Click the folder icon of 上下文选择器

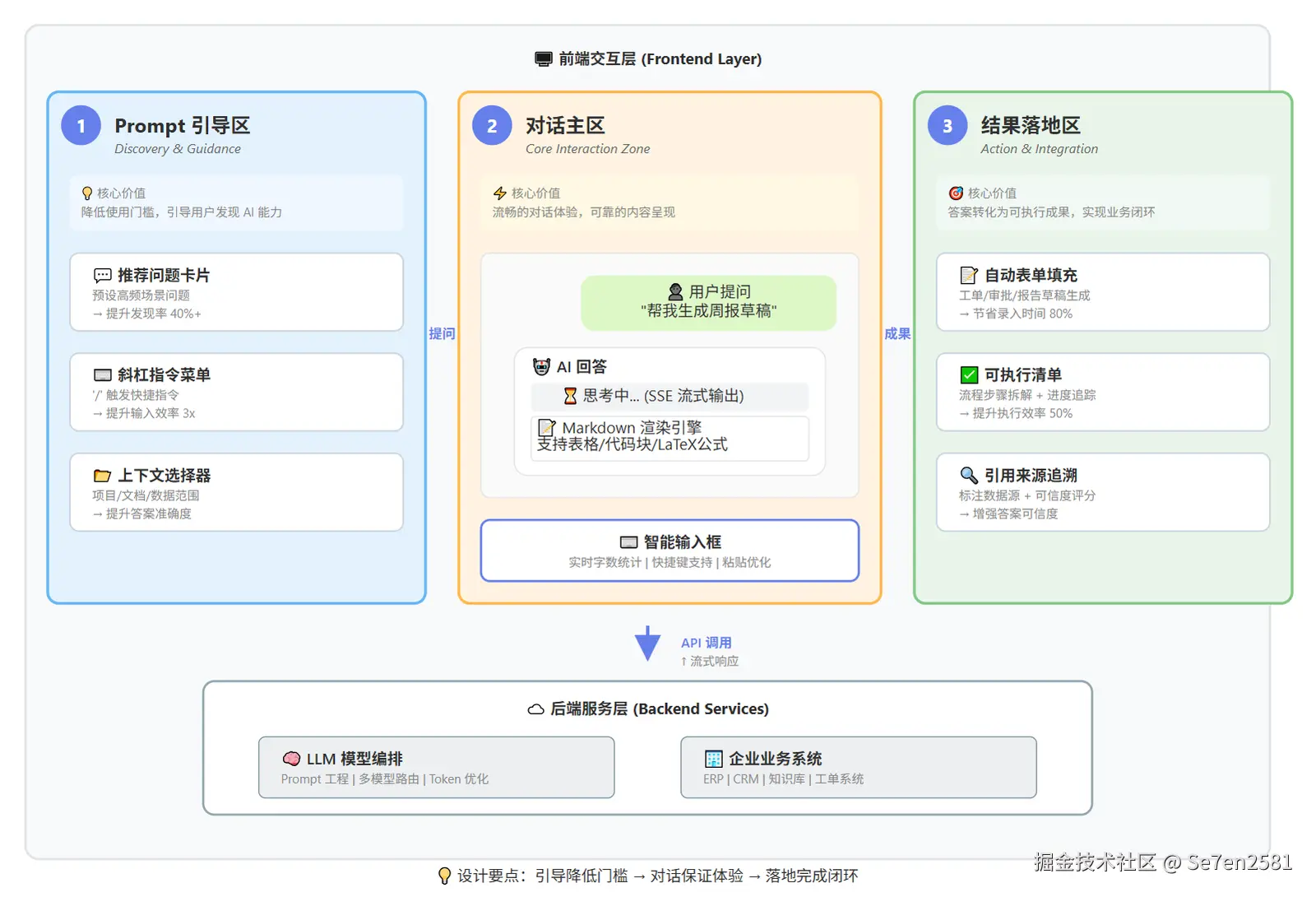coord(103,476)
